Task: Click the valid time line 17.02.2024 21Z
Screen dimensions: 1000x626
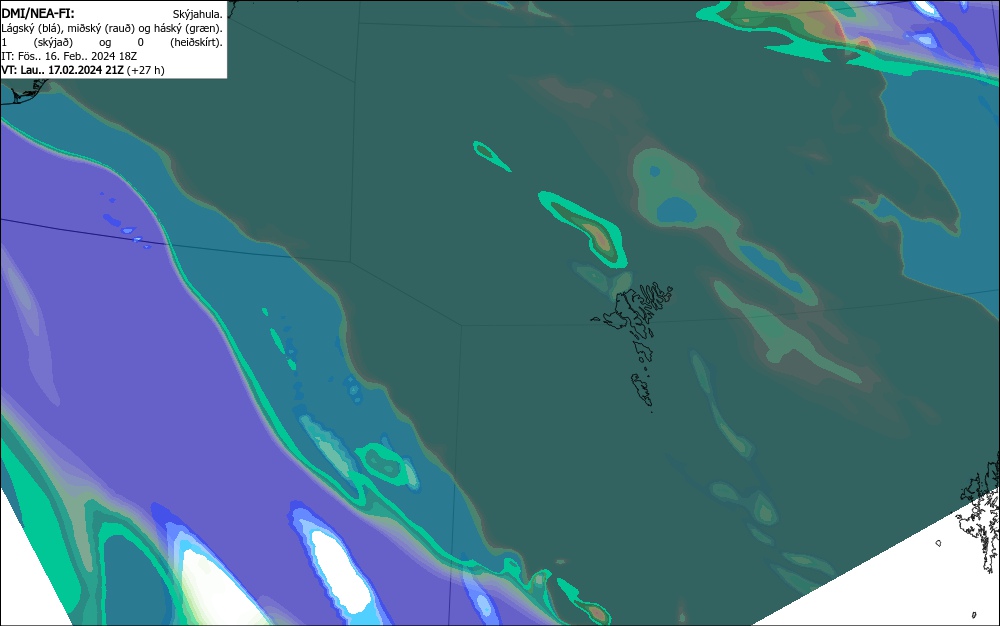Action: [83, 70]
